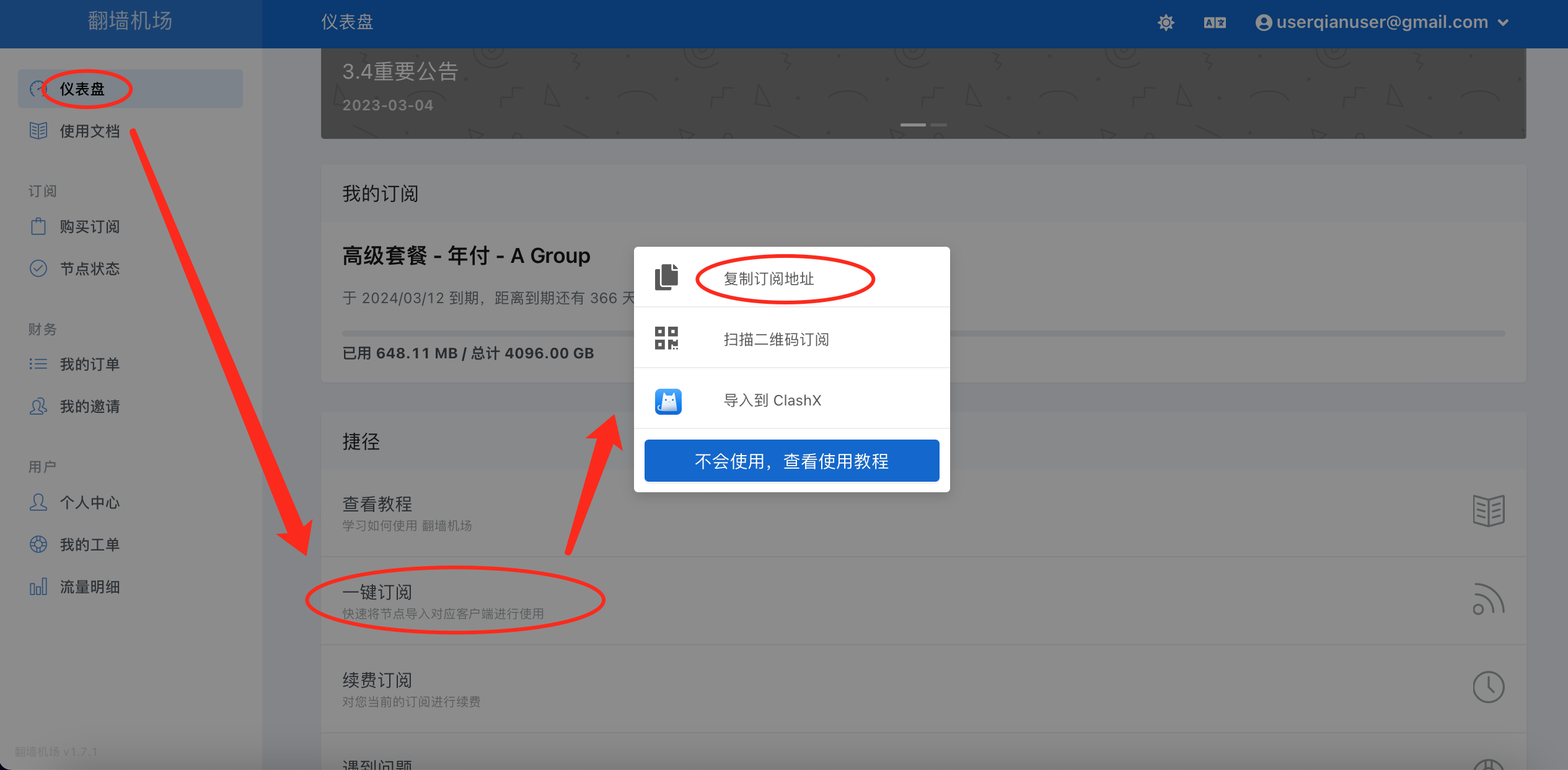Click 不会使用，查看使用教程 blue button
Image resolution: width=1568 pixels, height=770 pixels.
(791, 461)
